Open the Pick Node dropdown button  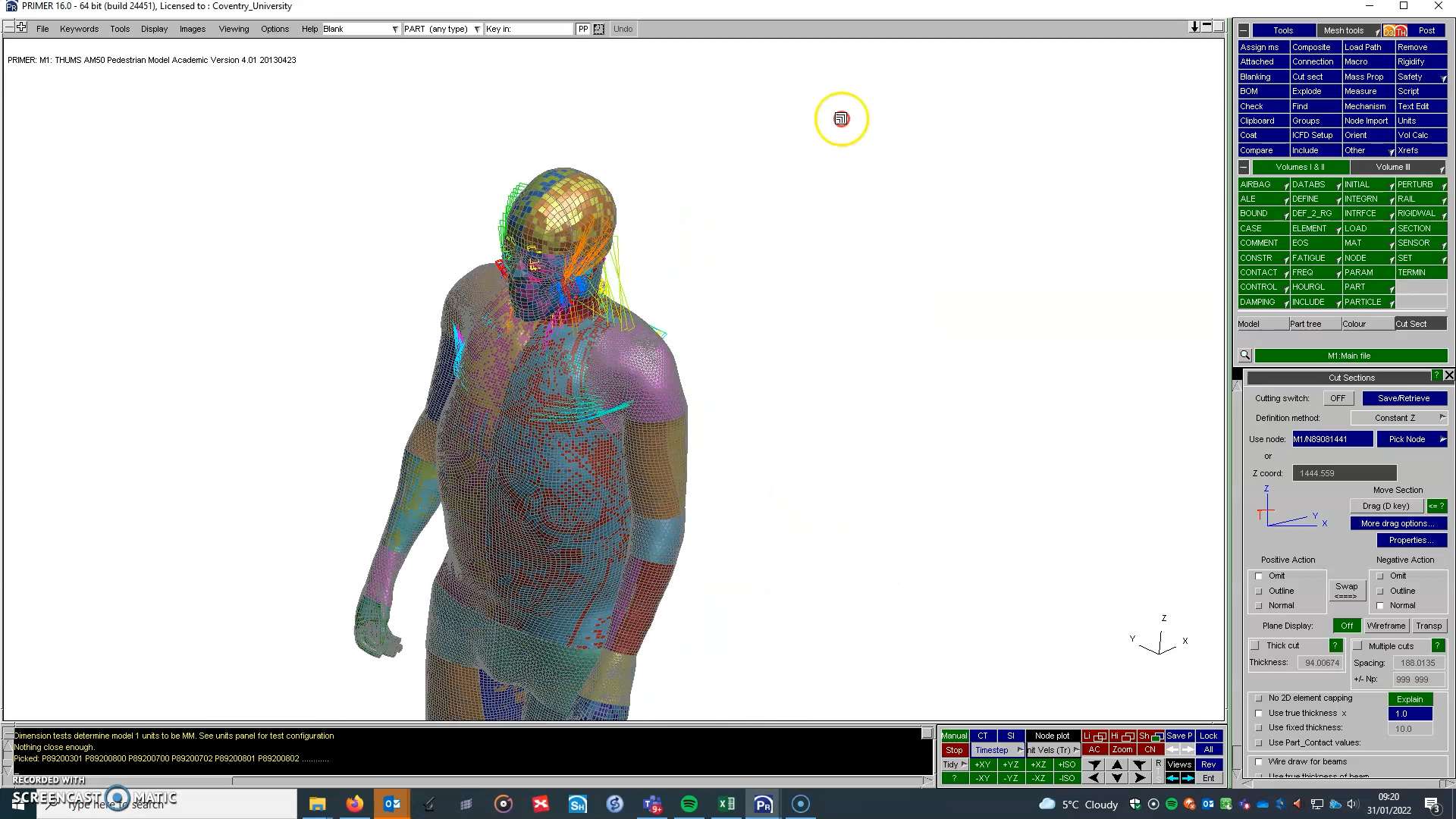point(1412,439)
